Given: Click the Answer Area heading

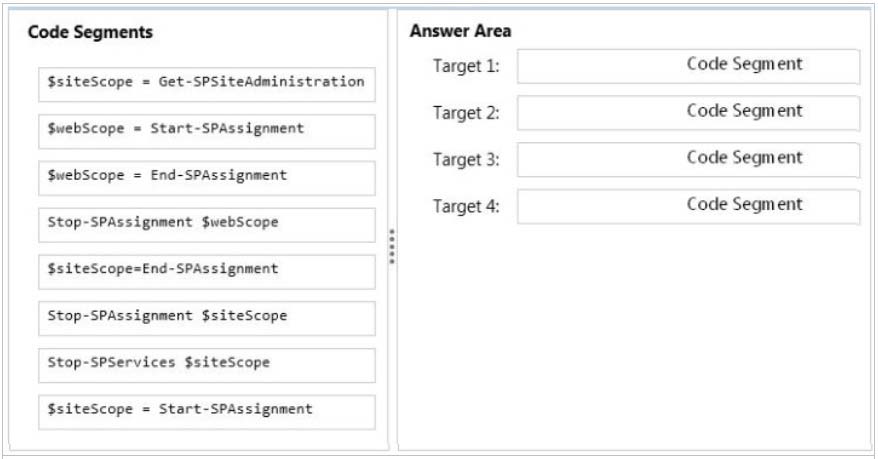Looking at the screenshot, I should (460, 31).
